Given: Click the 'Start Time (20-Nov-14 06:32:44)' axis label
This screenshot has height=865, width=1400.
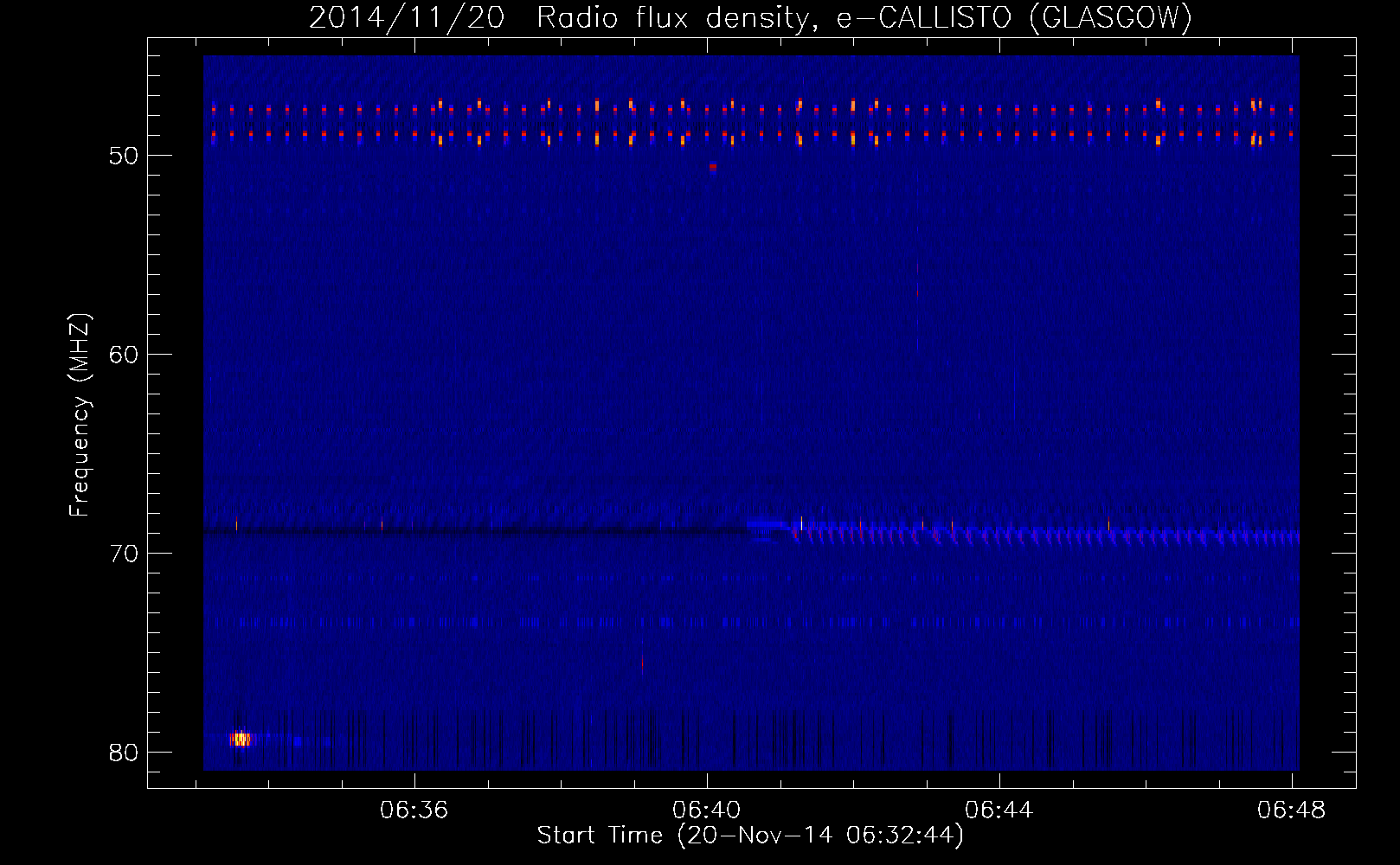Looking at the screenshot, I should point(750,836).
